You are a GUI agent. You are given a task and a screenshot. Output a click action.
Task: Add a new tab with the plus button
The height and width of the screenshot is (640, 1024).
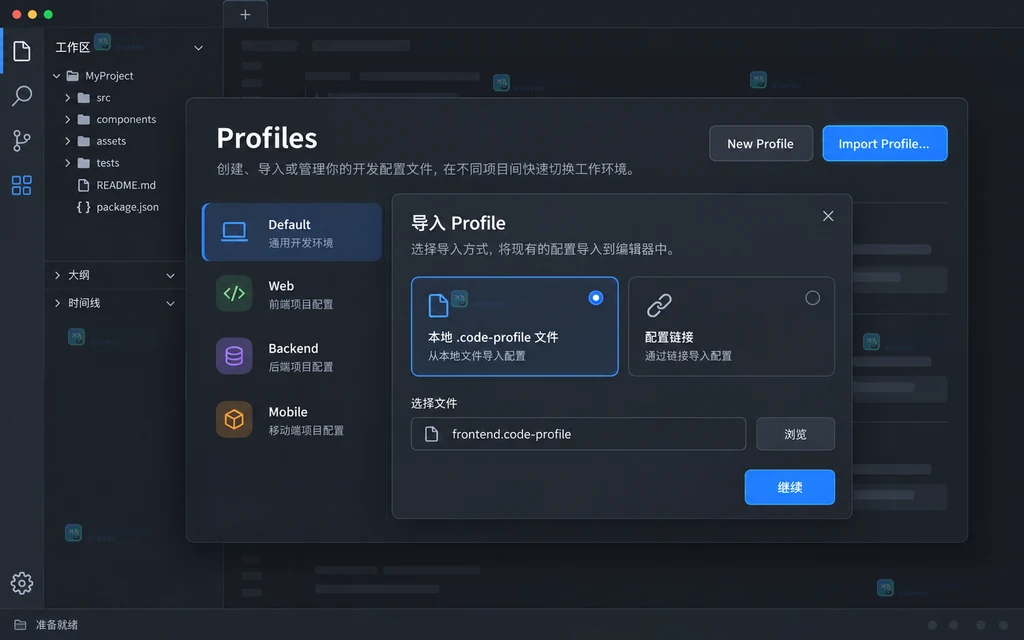[x=245, y=14]
